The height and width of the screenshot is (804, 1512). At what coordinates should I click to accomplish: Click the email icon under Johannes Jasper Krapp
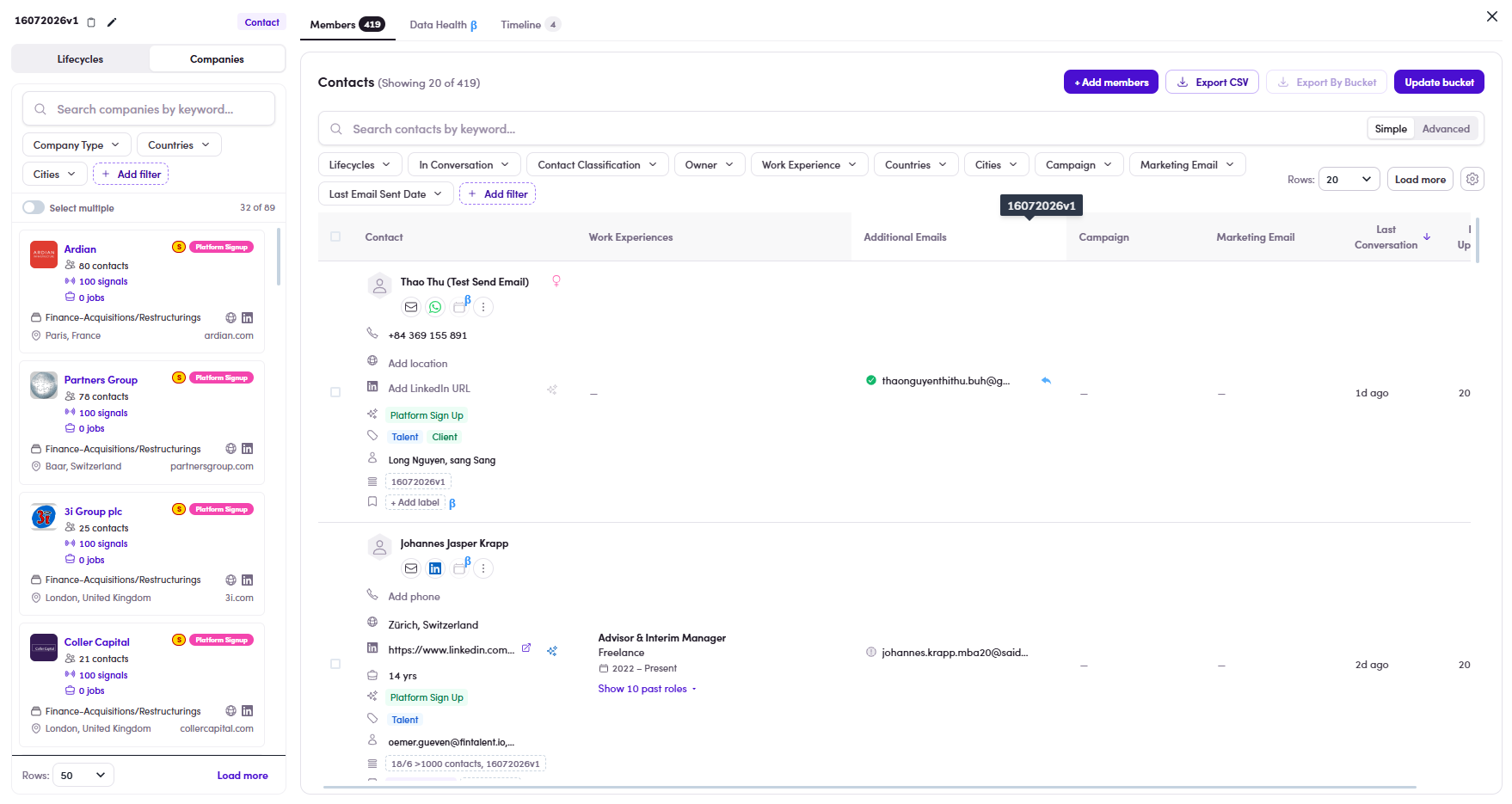click(411, 568)
